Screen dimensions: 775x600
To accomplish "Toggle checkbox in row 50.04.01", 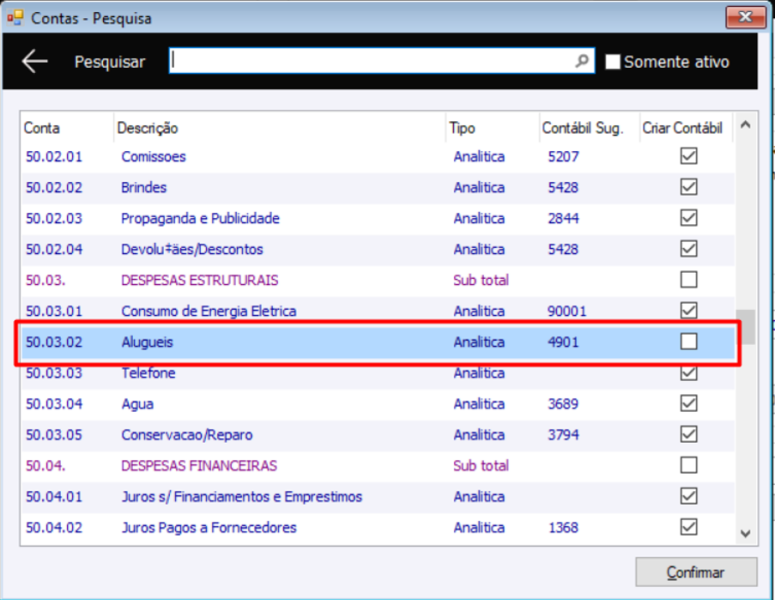I will tap(689, 496).
